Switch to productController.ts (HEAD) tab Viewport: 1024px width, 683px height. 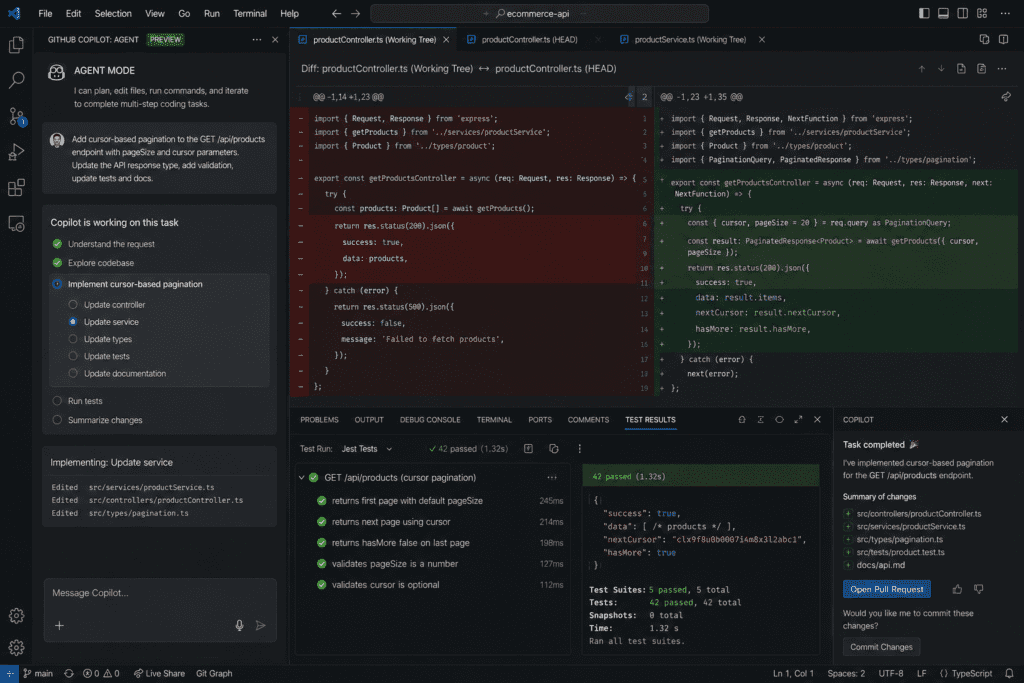[x=529, y=40]
